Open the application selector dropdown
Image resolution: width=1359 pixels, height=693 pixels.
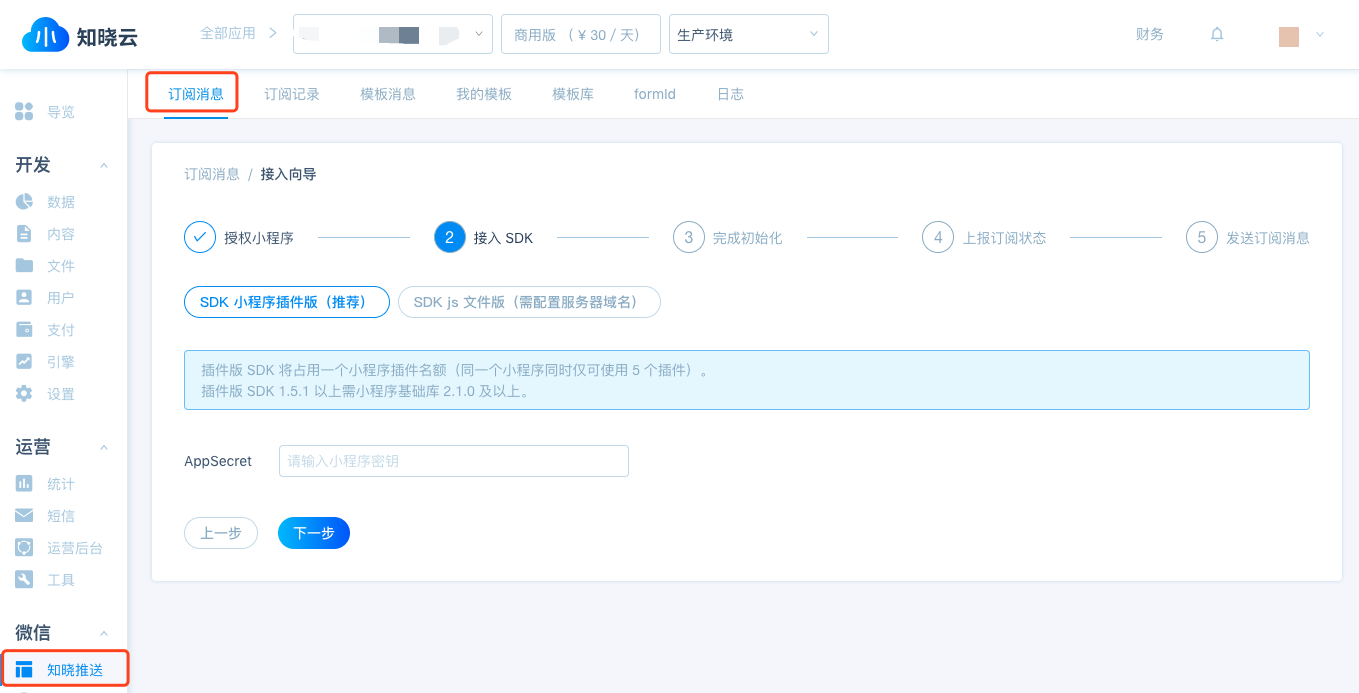click(x=393, y=34)
